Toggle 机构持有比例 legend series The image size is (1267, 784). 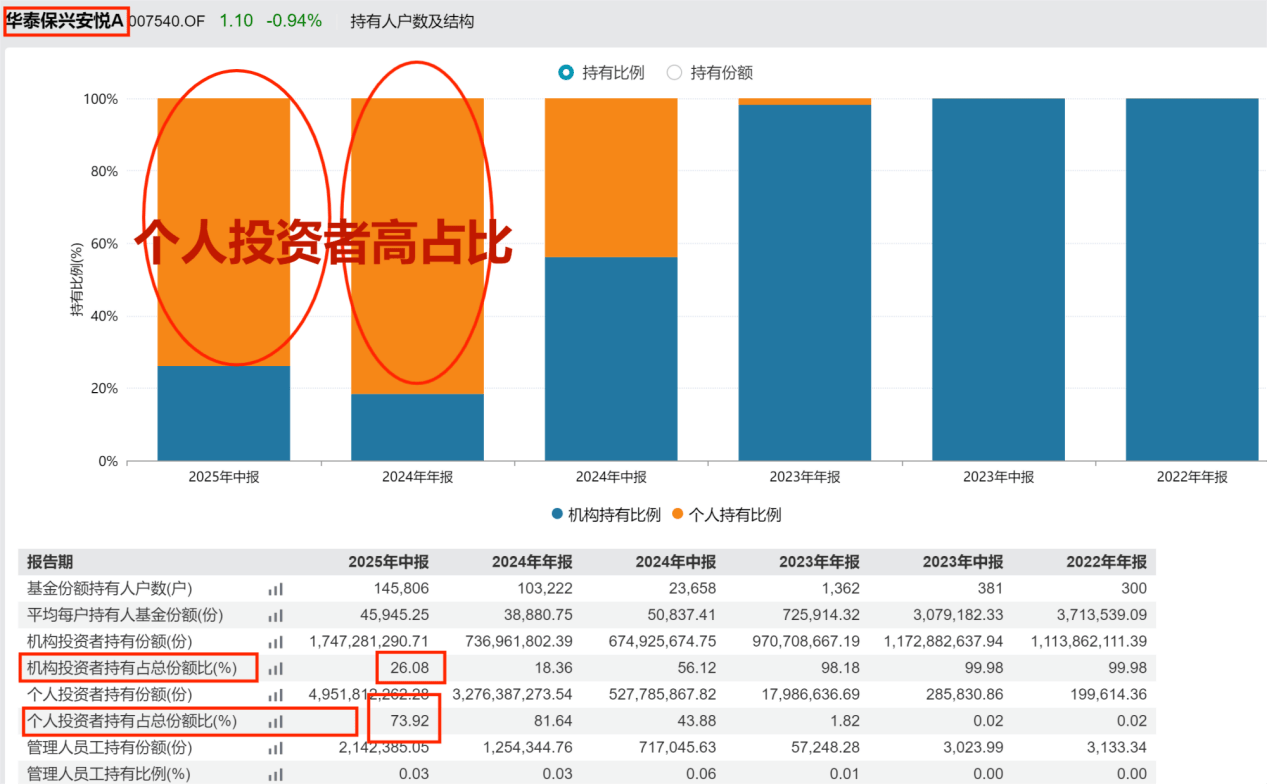tap(604, 515)
